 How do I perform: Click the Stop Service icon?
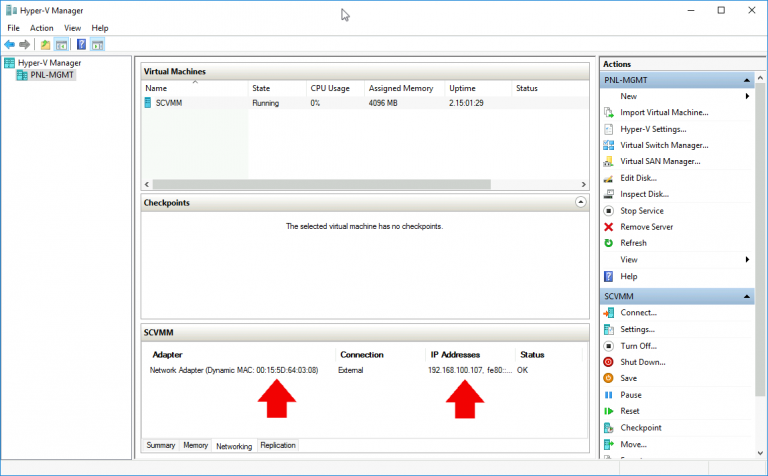point(608,211)
